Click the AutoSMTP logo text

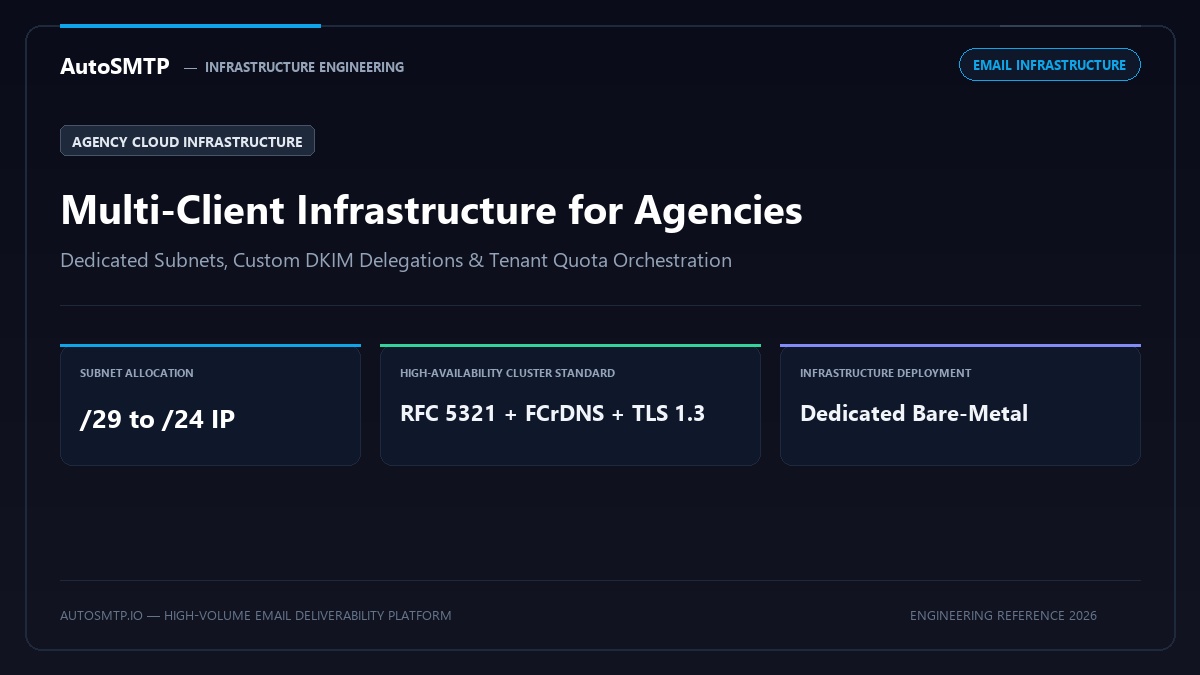115,67
